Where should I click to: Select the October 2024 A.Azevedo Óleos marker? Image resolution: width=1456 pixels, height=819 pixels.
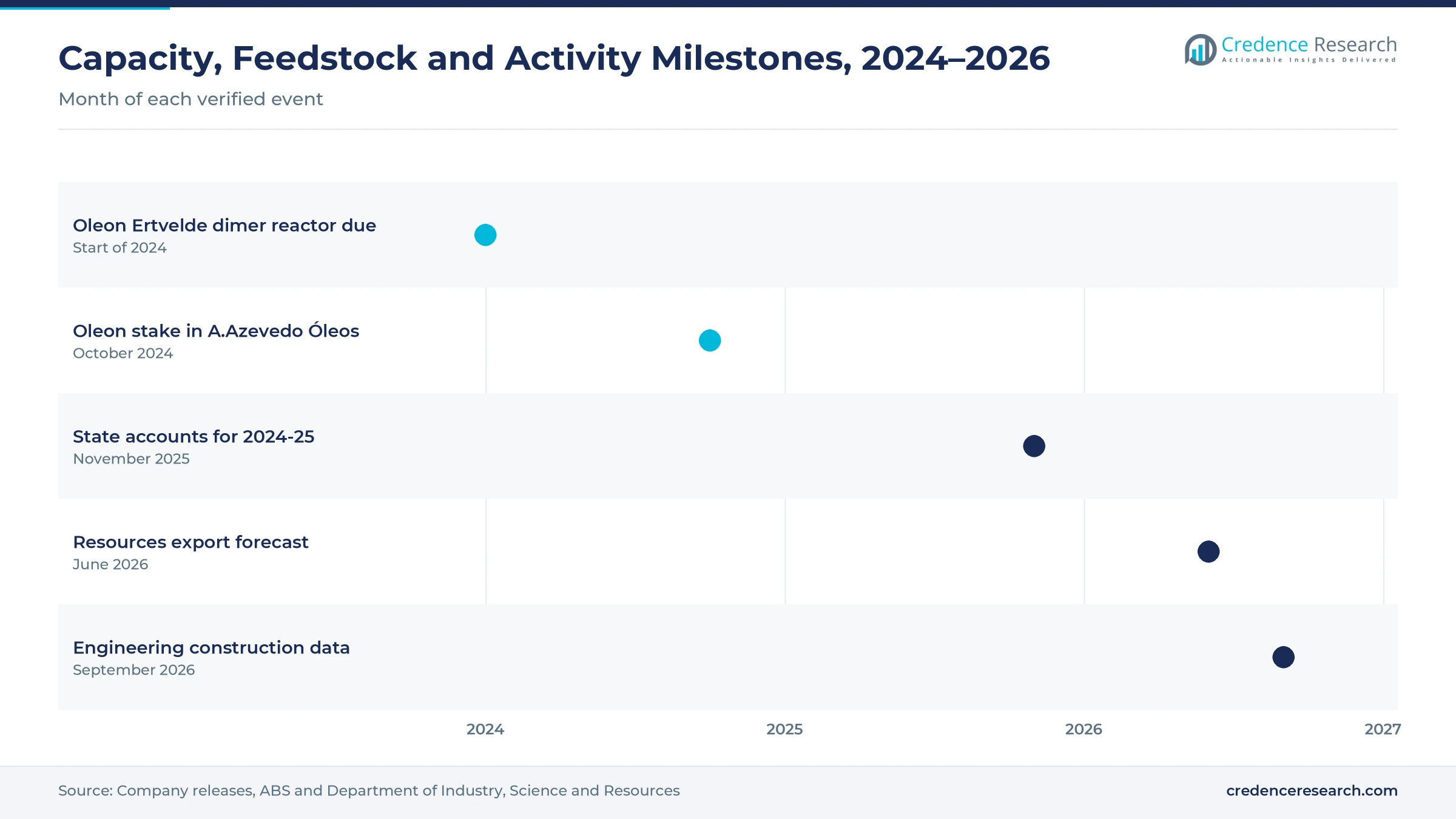click(x=710, y=340)
